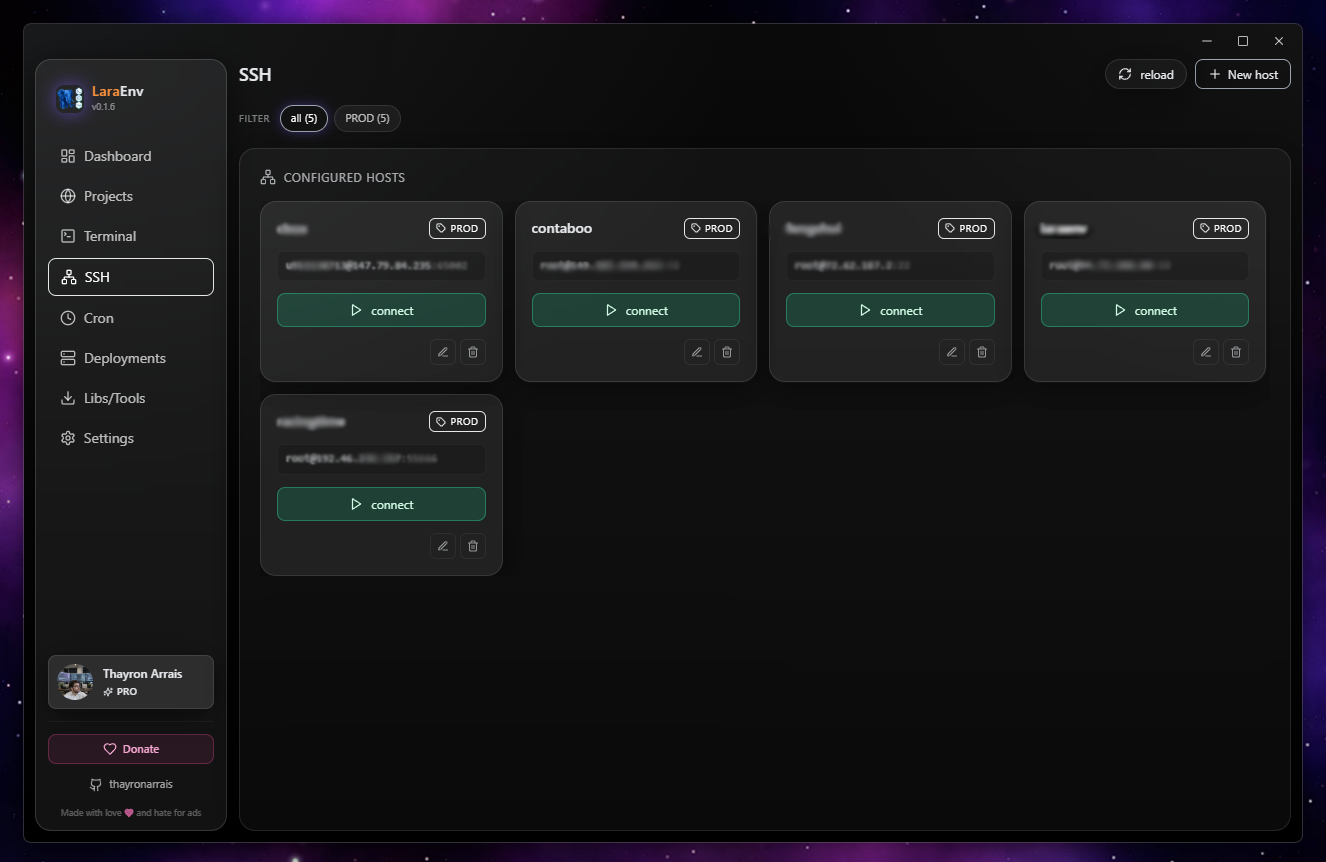Click the PROD tag on contaboo card

712,228
